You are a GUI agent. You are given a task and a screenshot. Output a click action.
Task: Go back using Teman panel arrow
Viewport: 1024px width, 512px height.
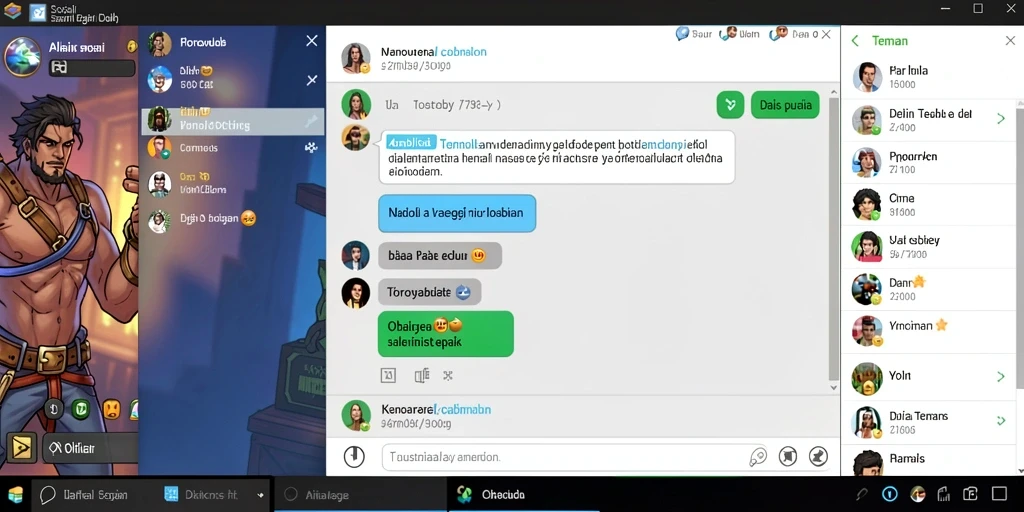(x=855, y=40)
